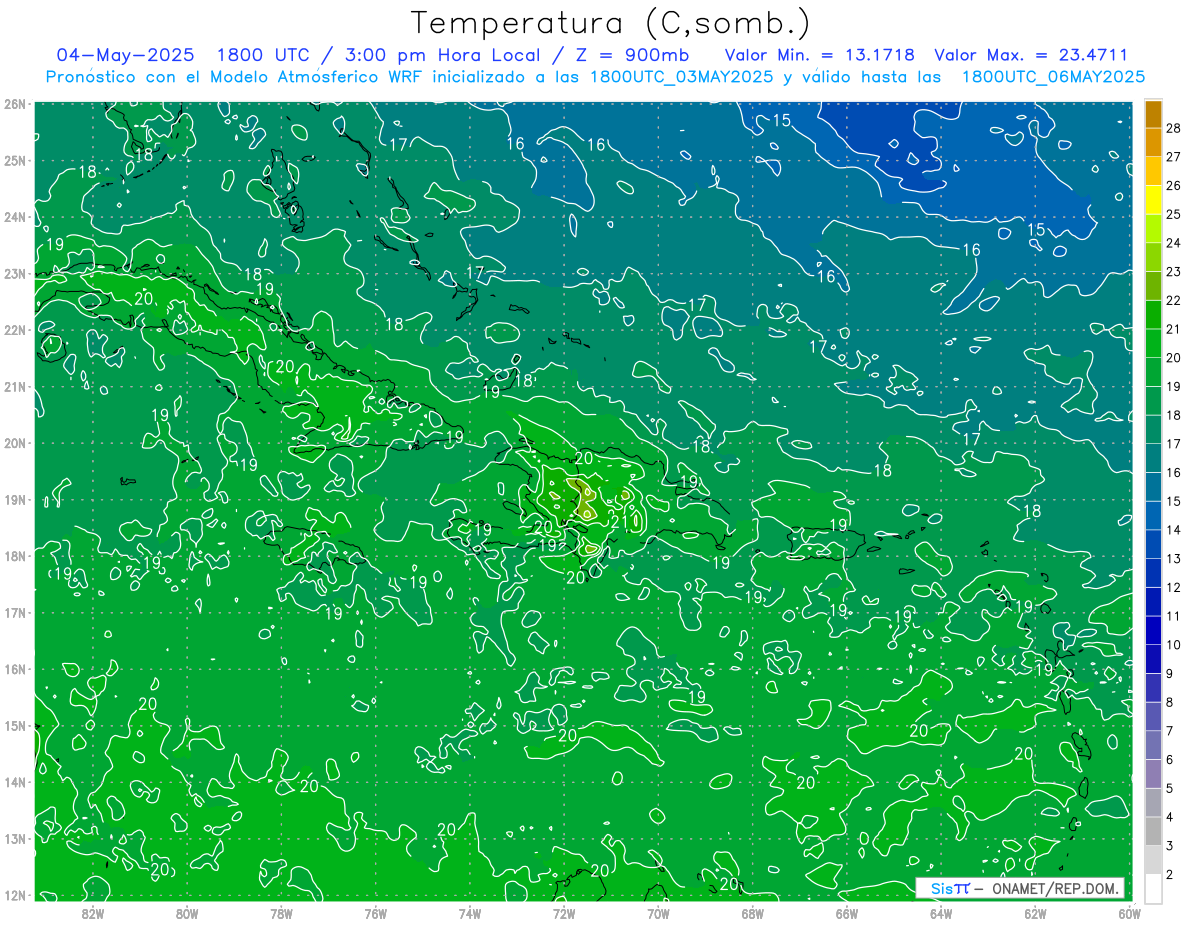Click the color bar value '11'
1200x927 pixels.
1174,616
